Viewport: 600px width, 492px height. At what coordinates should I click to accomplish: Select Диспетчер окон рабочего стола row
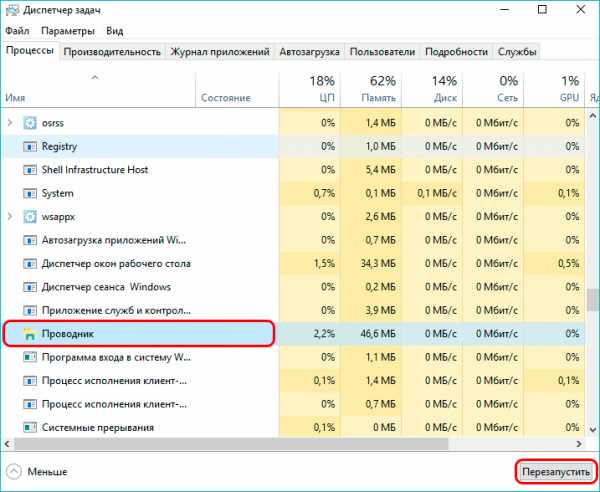(x=294, y=264)
